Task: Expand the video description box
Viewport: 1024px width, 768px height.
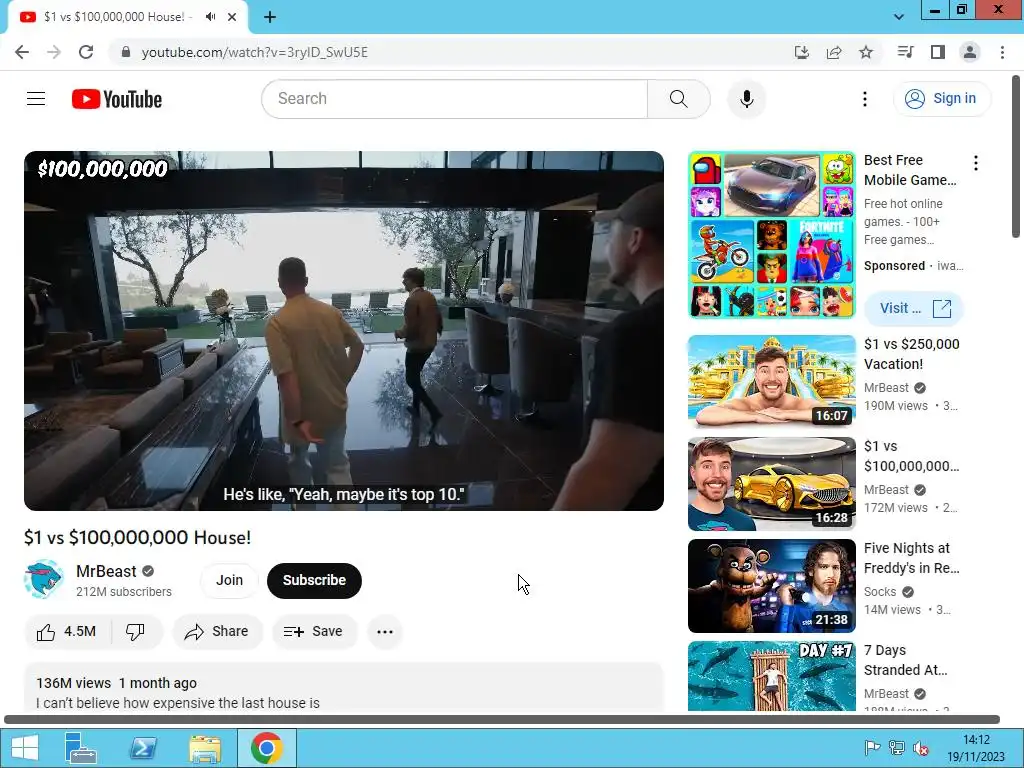Action: coord(344,687)
